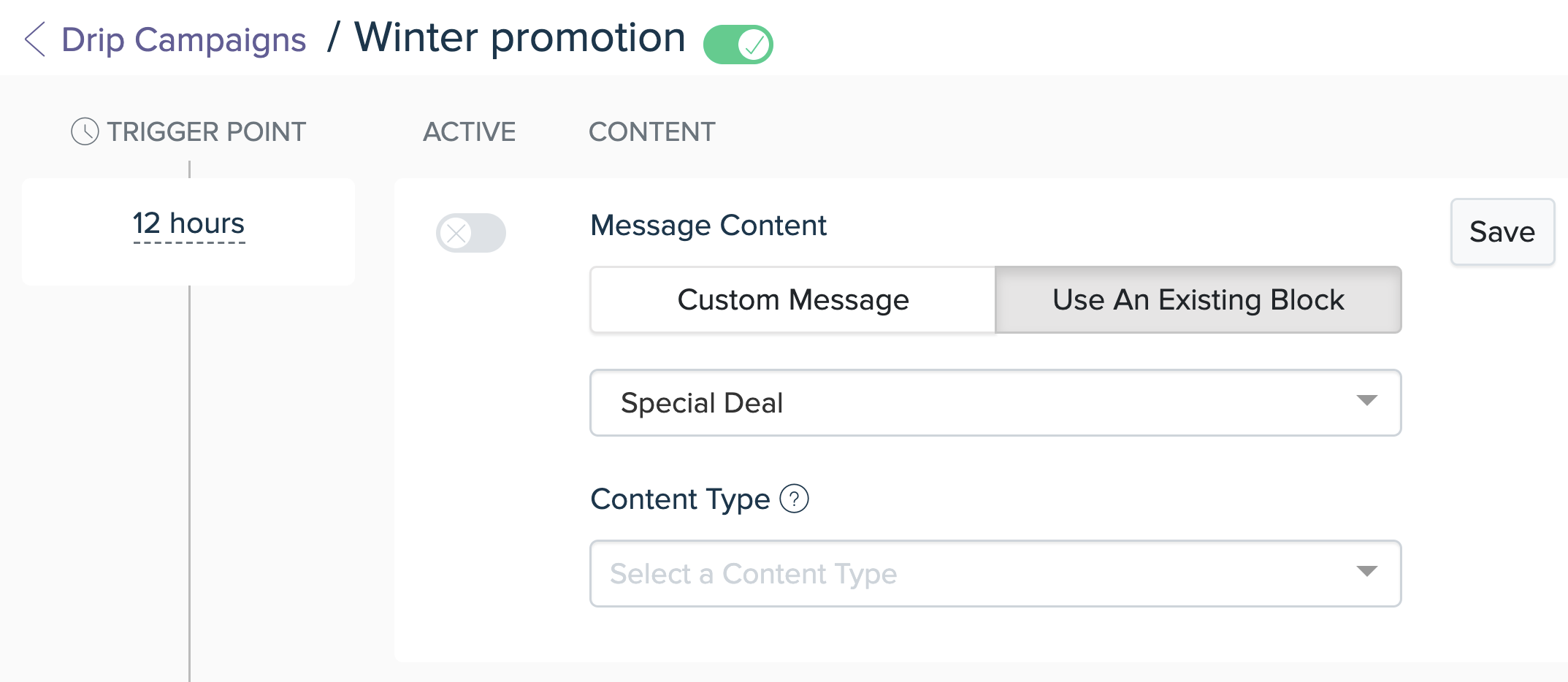Screen dimensions: 1568x682
Task: Click the TRIGGER POINT column header
Action: click(207, 132)
